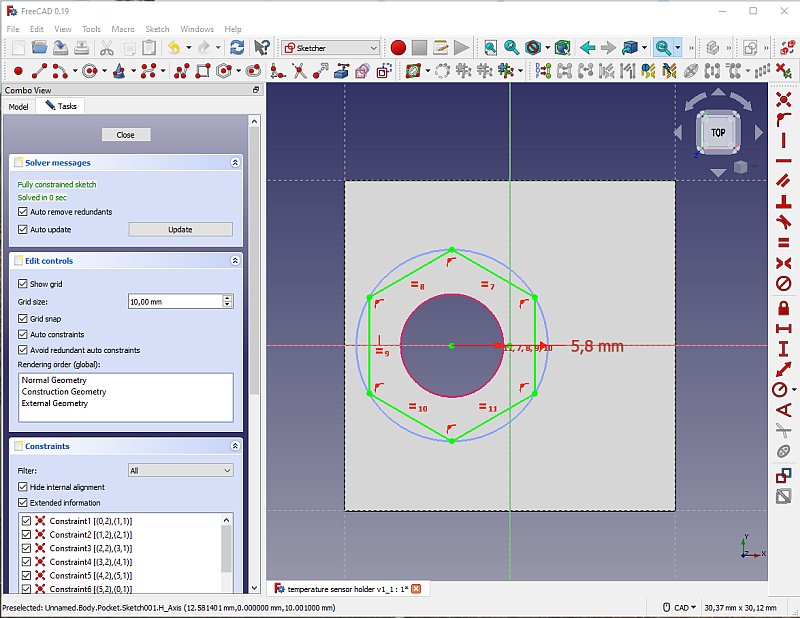
Task: Toggle the Auto constraints checkbox
Action: coord(22,334)
